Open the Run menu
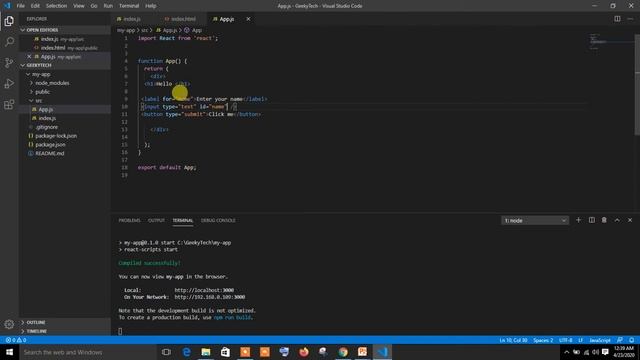 (x=108, y=6)
